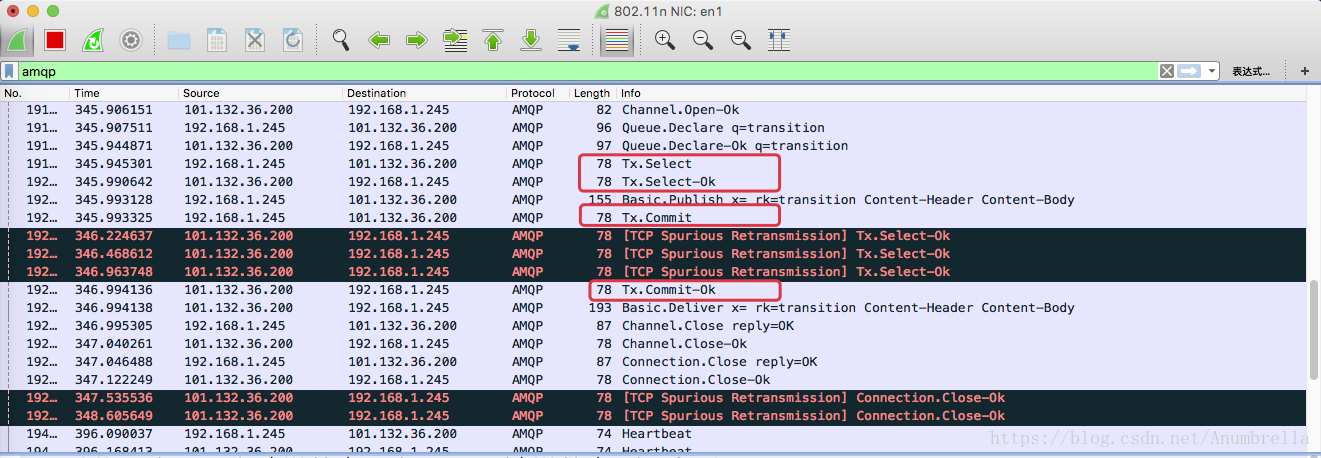Viewport: 1321px width, 458px height.
Task: Open display filter bookmark menu
Action: (x=9, y=71)
